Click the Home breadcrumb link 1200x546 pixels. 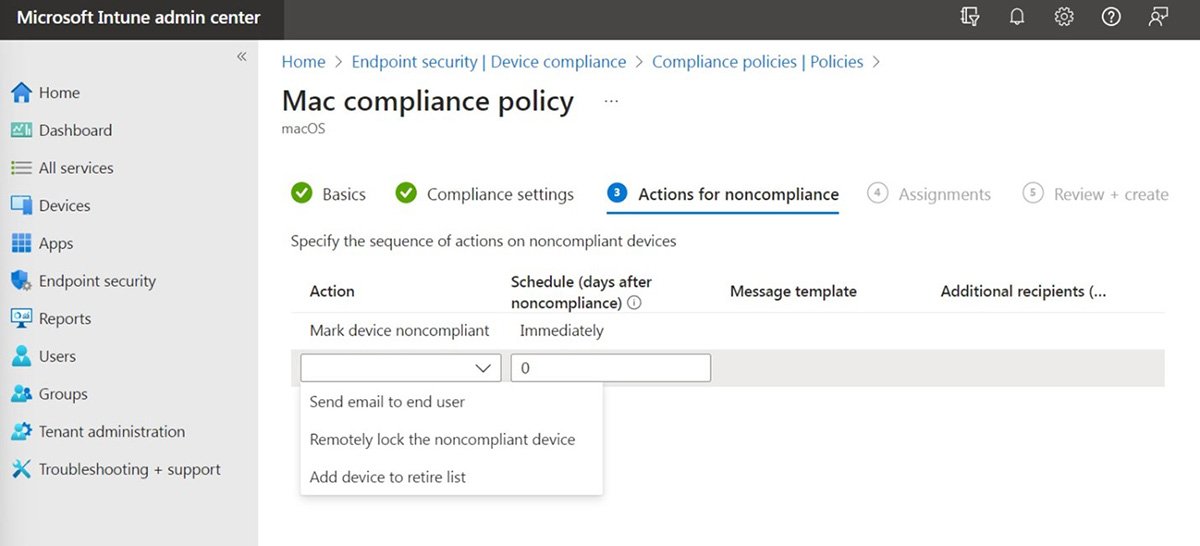click(303, 62)
